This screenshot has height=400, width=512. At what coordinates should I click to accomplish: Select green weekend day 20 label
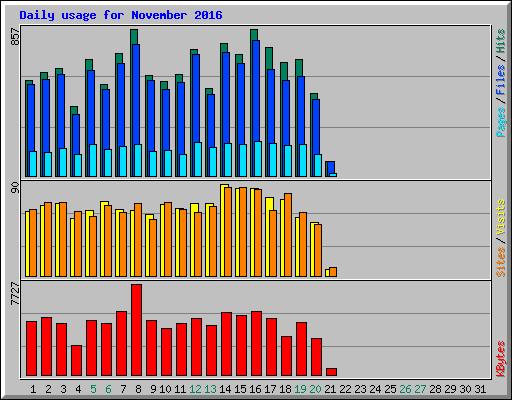click(315, 389)
